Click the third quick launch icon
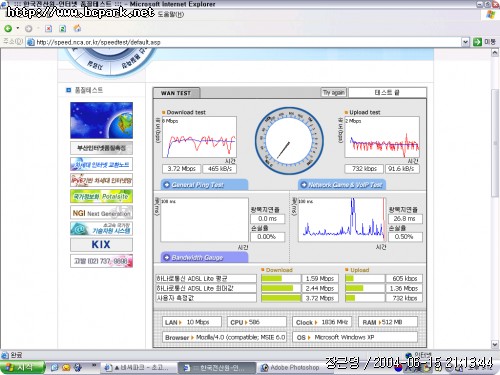This screenshot has width=500, height=375. coord(78,367)
